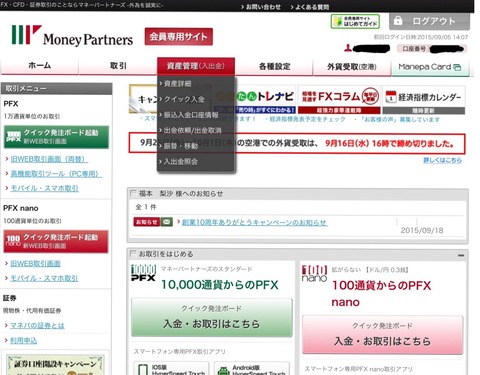
Task: Open the マネパの証券とは link
Action: (37, 326)
